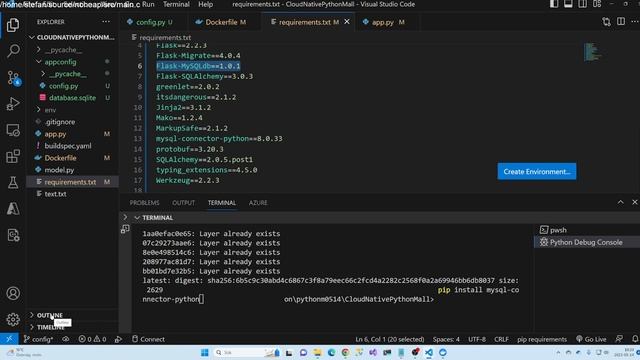Open notifications bell in status bar
The width and height of the screenshot is (640, 360).
pyautogui.click(x=635, y=339)
